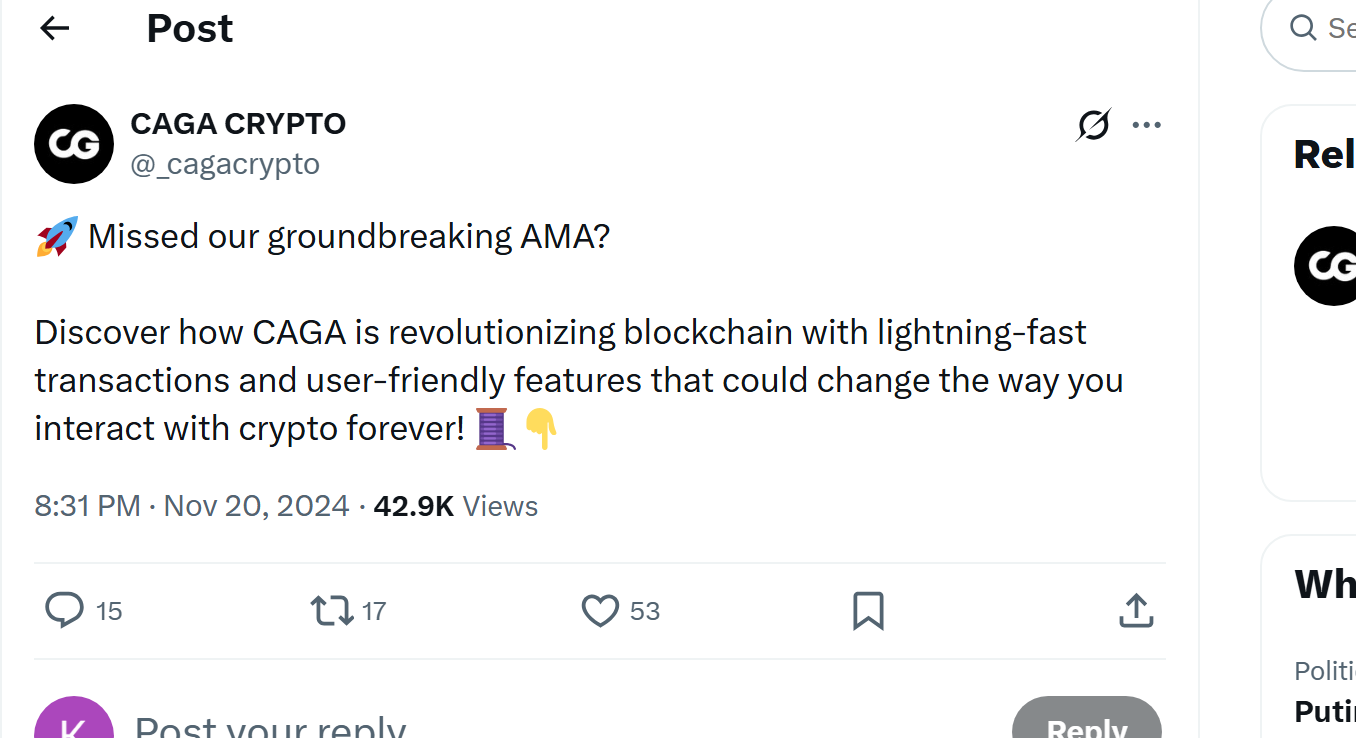Open the three-dot more options menu
The width and height of the screenshot is (1356, 738).
[x=1147, y=124]
